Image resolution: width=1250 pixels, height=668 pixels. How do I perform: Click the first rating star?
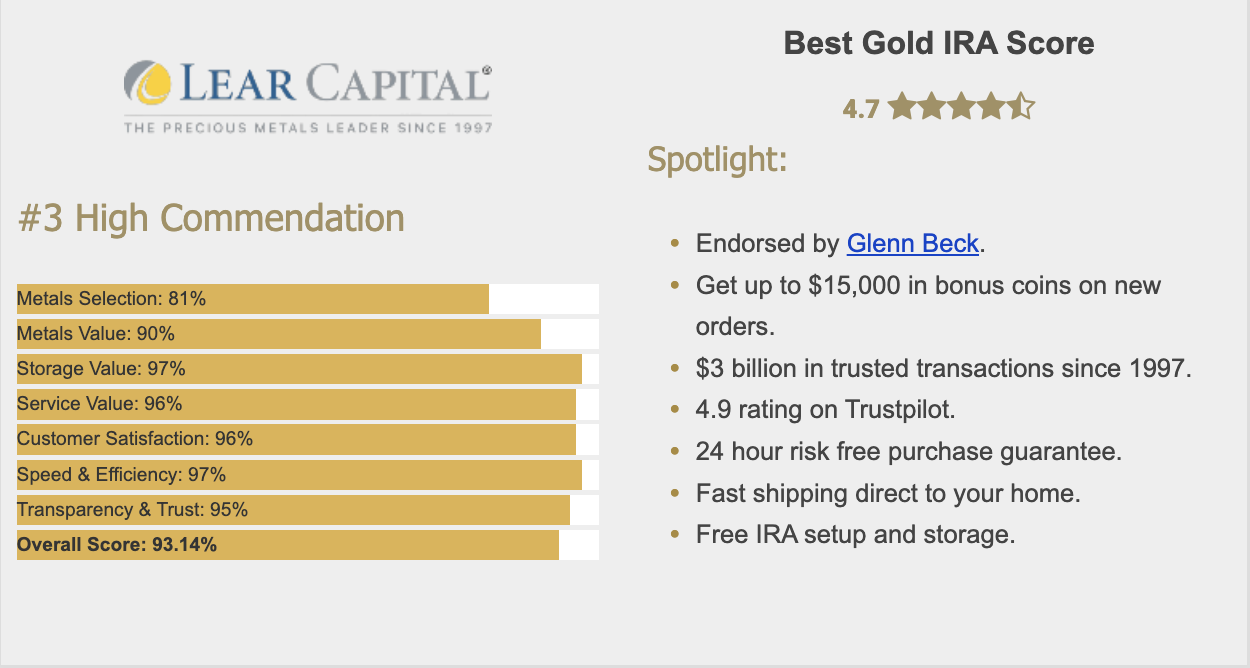pyautogui.click(x=902, y=106)
